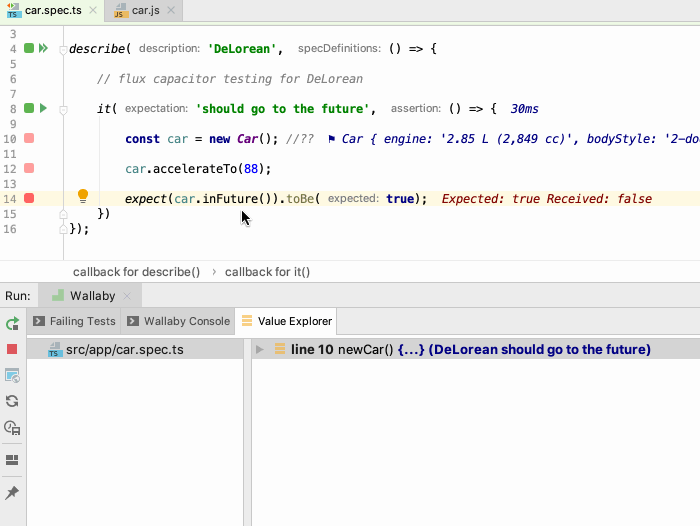This screenshot has height=526, width=700.
Task: Click the 'DeLorean' string on line 4
Action: click(x=242, y=49)
